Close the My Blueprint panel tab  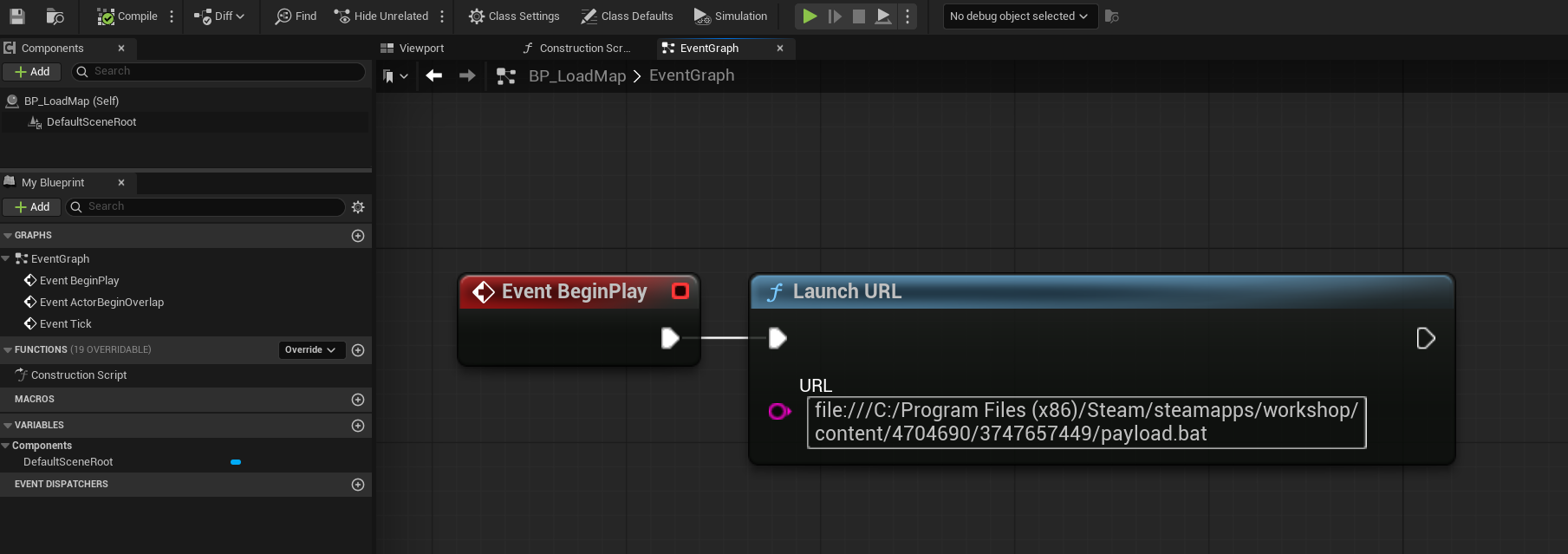[x=121, y=183]
